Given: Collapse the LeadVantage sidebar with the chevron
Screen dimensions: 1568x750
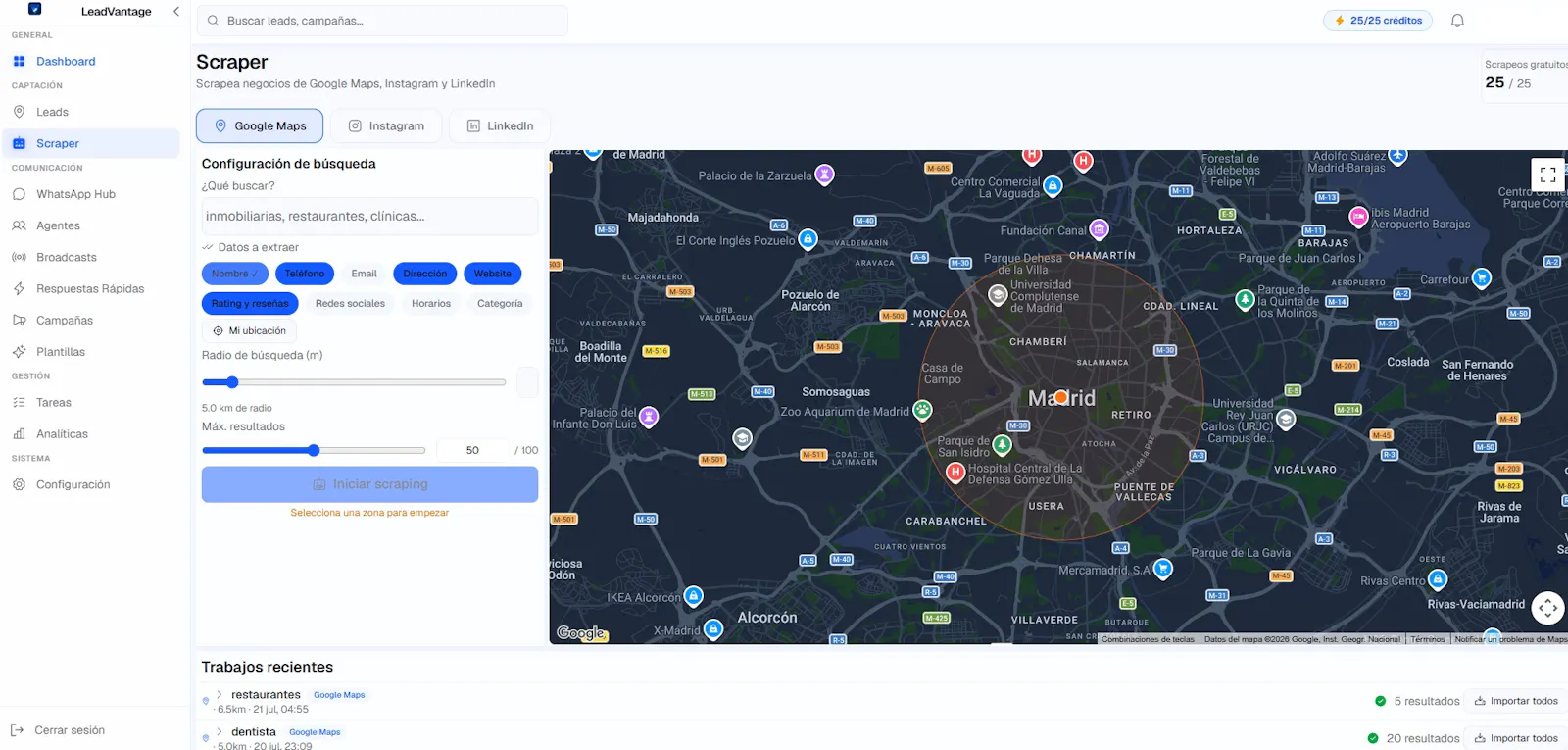Looking at the screenshot, I should (x=175, y=12).
